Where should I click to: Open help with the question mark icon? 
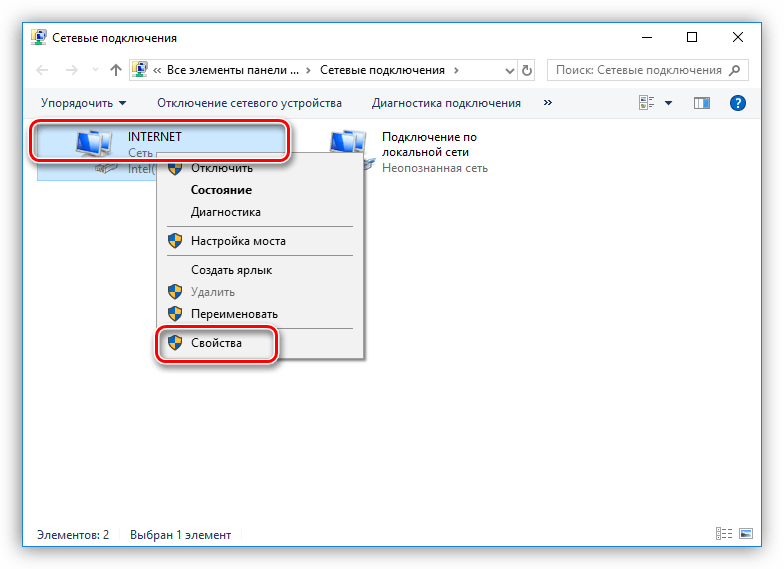tap(738, 103)
